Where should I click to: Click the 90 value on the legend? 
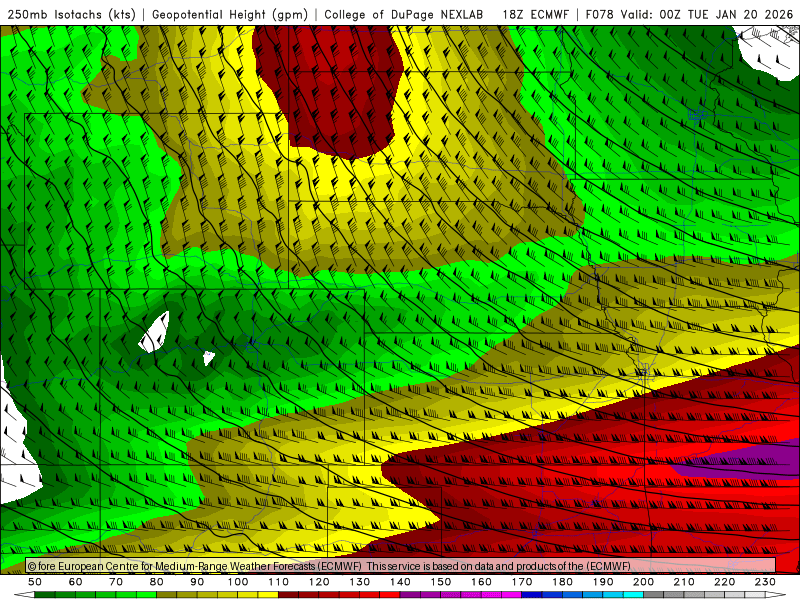pyautogui.click(x=197, y=582)
